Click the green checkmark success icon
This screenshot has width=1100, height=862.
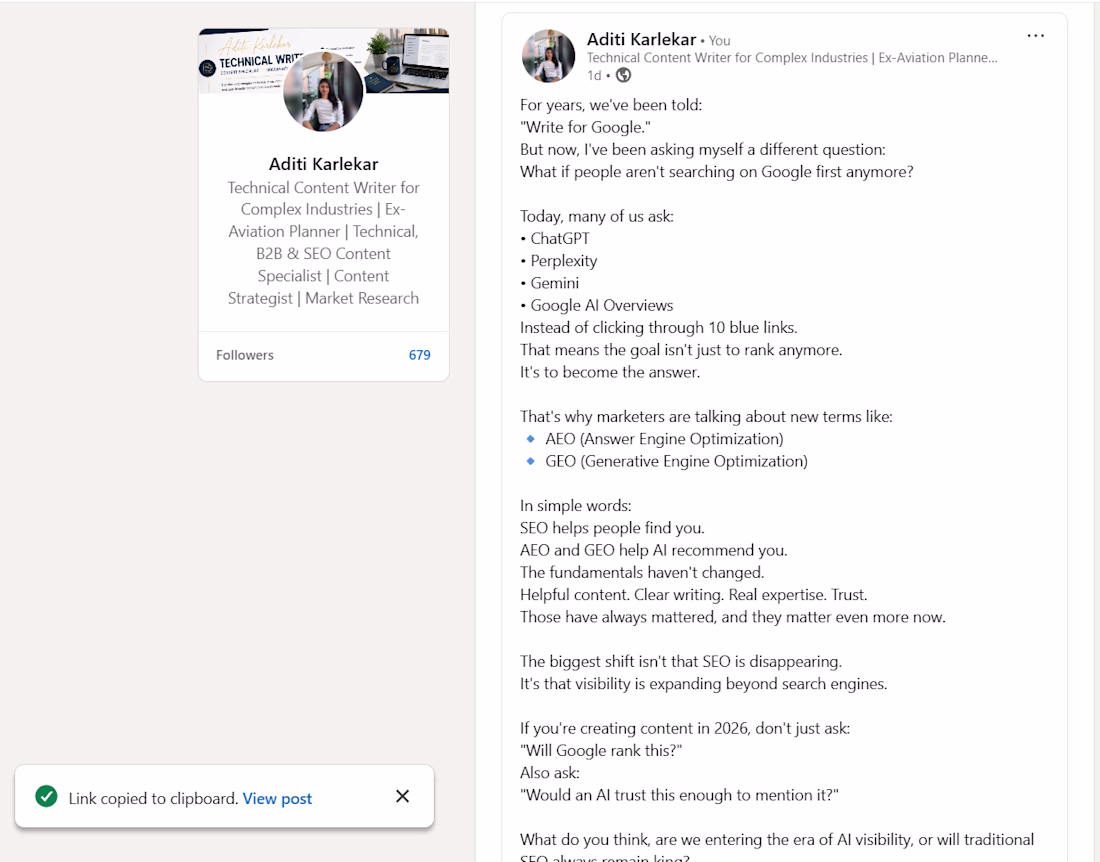46,797
